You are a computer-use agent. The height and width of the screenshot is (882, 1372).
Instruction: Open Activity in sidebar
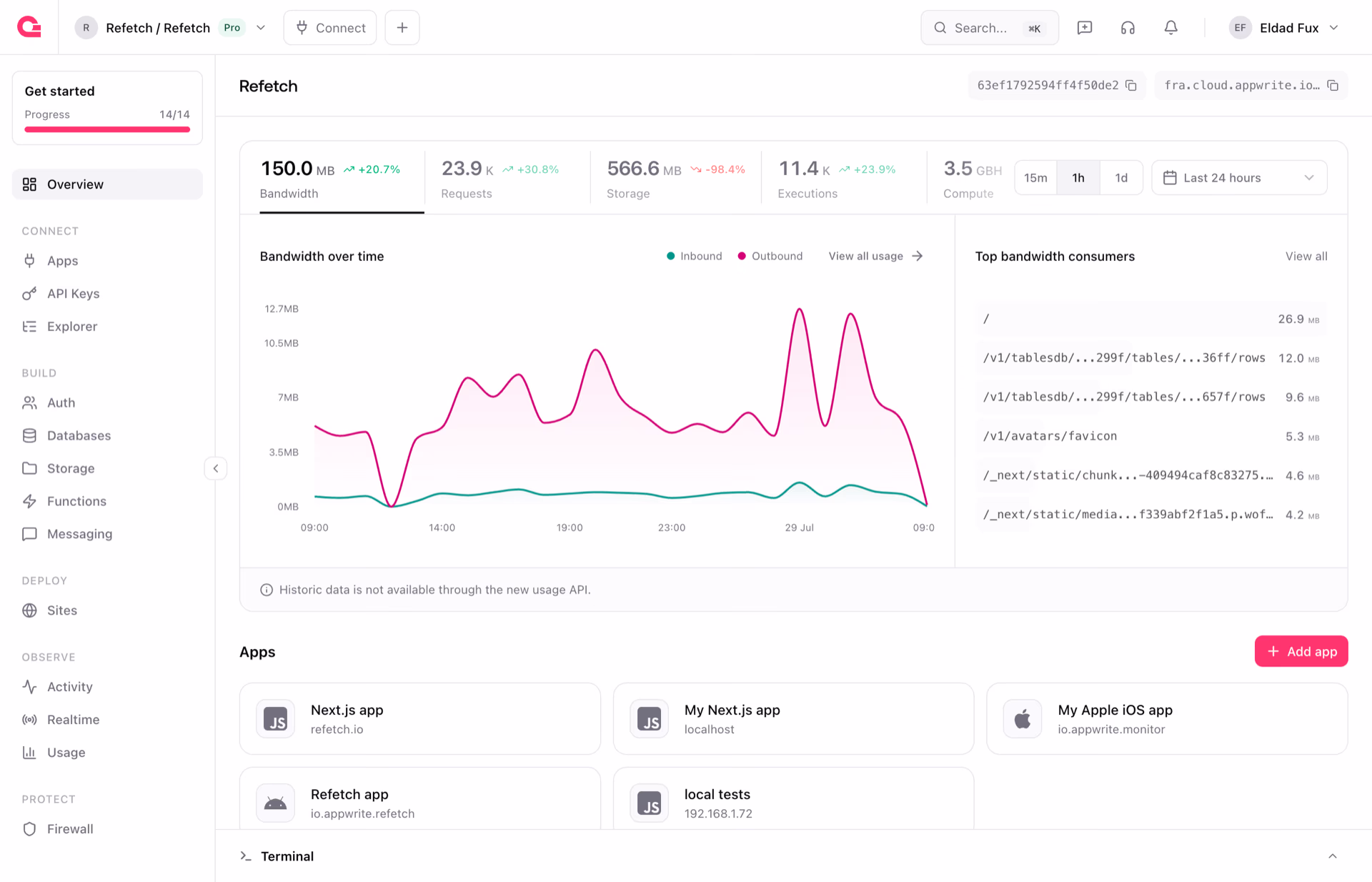pyautogui.click(x=107, y=687)
